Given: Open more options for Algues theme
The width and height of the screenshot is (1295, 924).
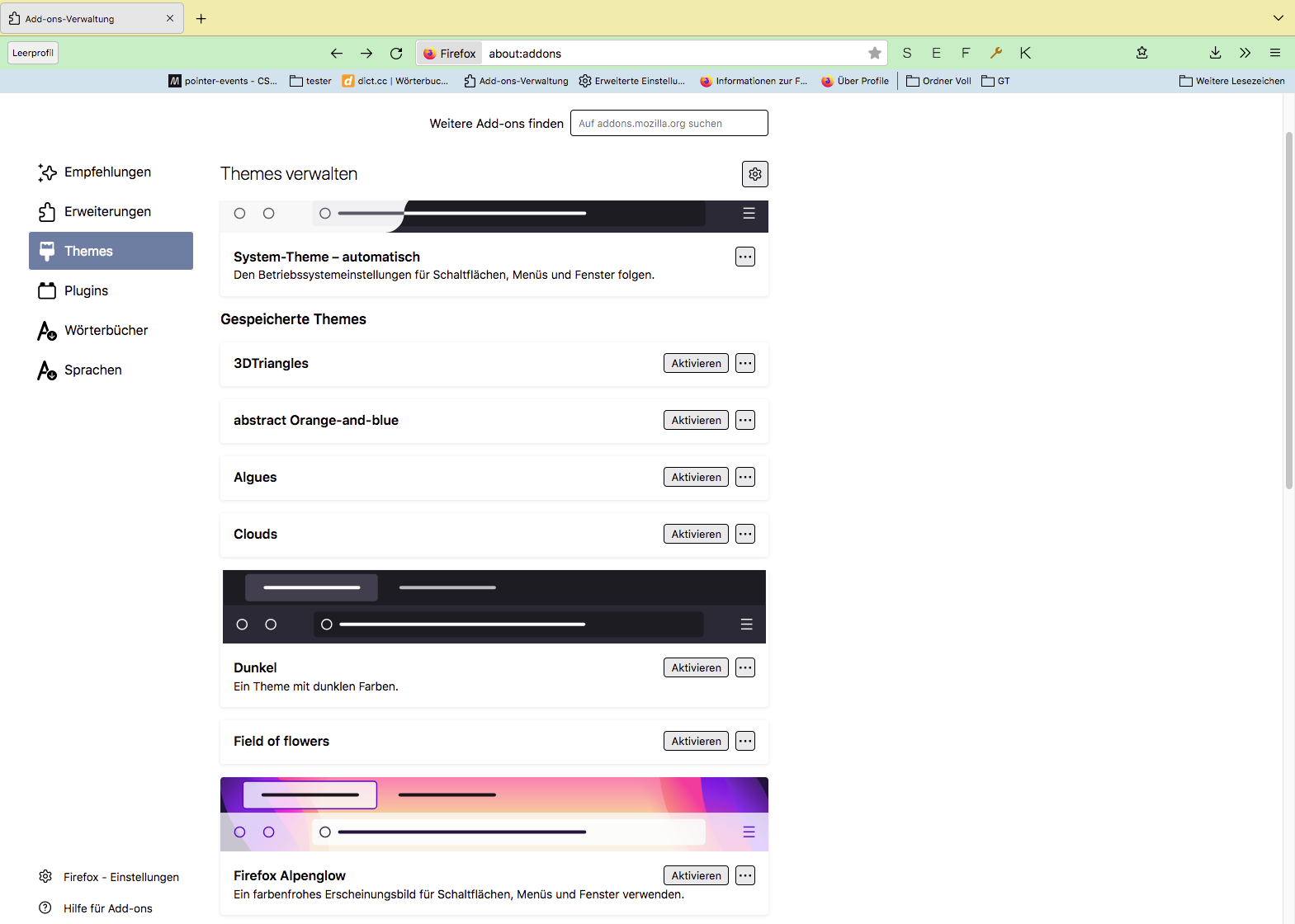Looking at the screenshot, I should tap(745, 477).
